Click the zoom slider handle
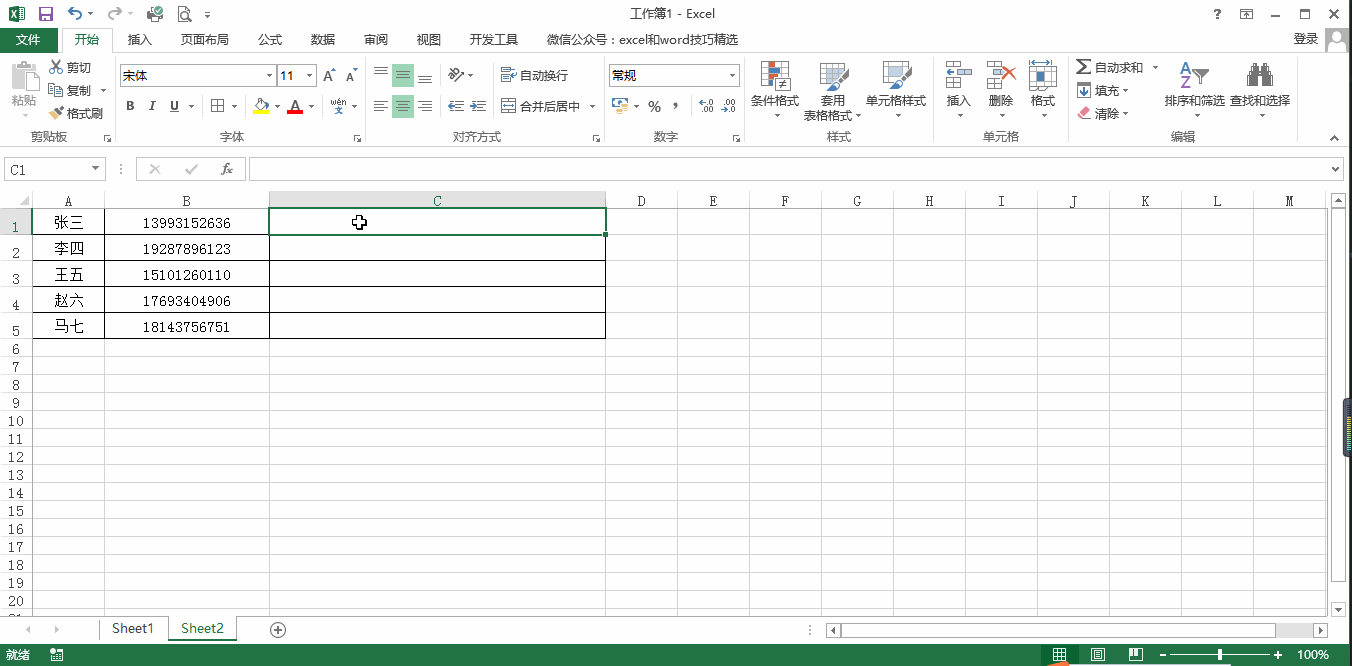This screenshot has width=1352, height=666. pyautogui.click(x=1220, y=655)
